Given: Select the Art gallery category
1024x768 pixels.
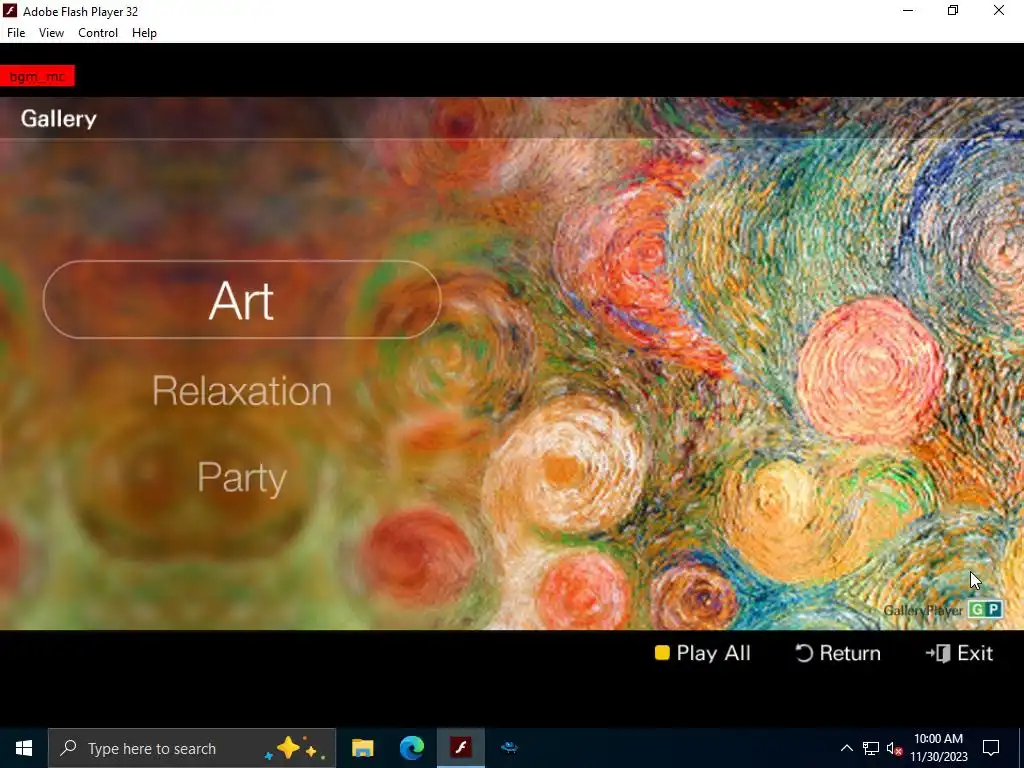Looking at the screenshot, I should (242, 300).
